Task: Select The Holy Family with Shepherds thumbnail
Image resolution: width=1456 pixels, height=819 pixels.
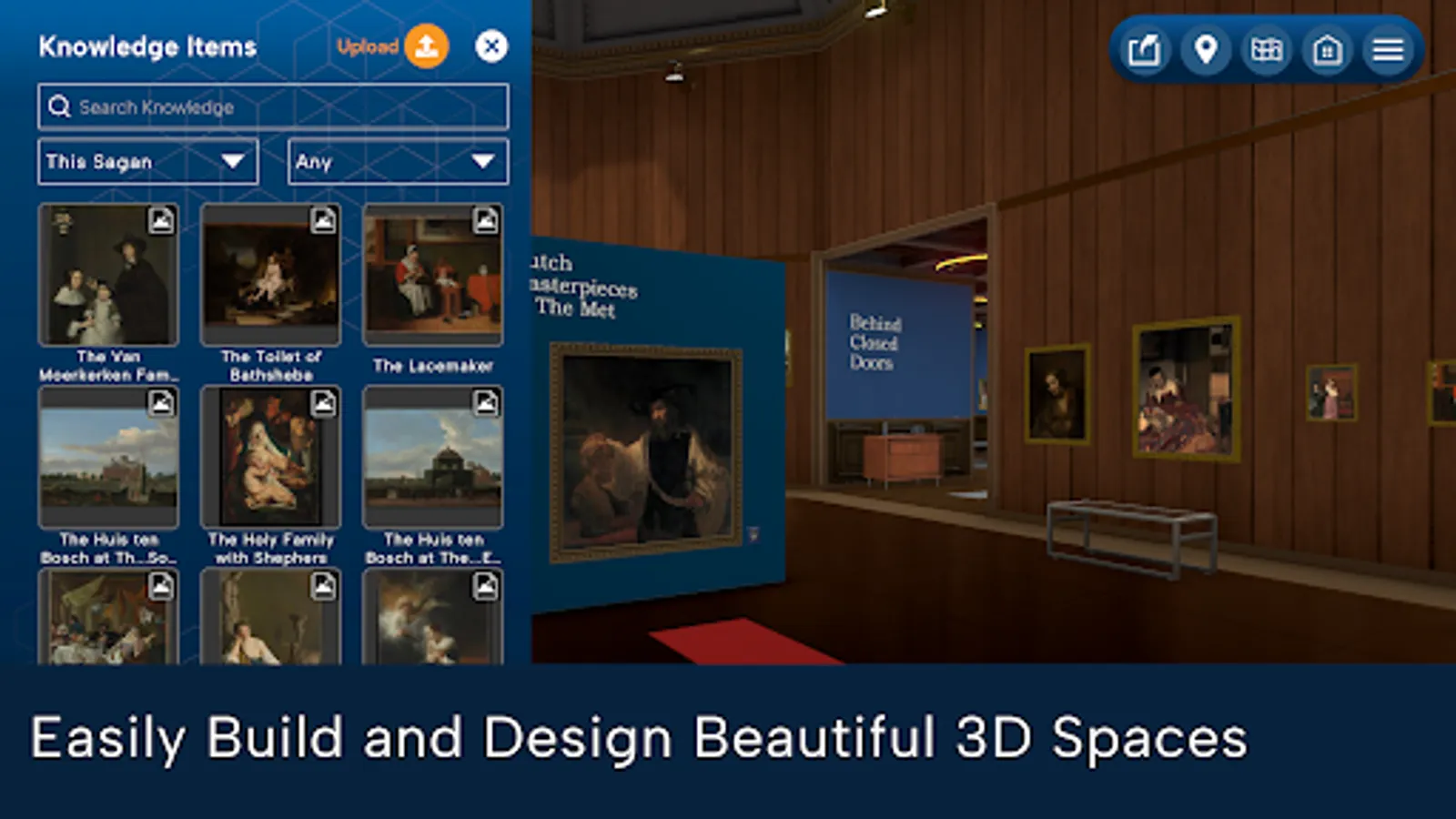Action: tap(270, 457)
